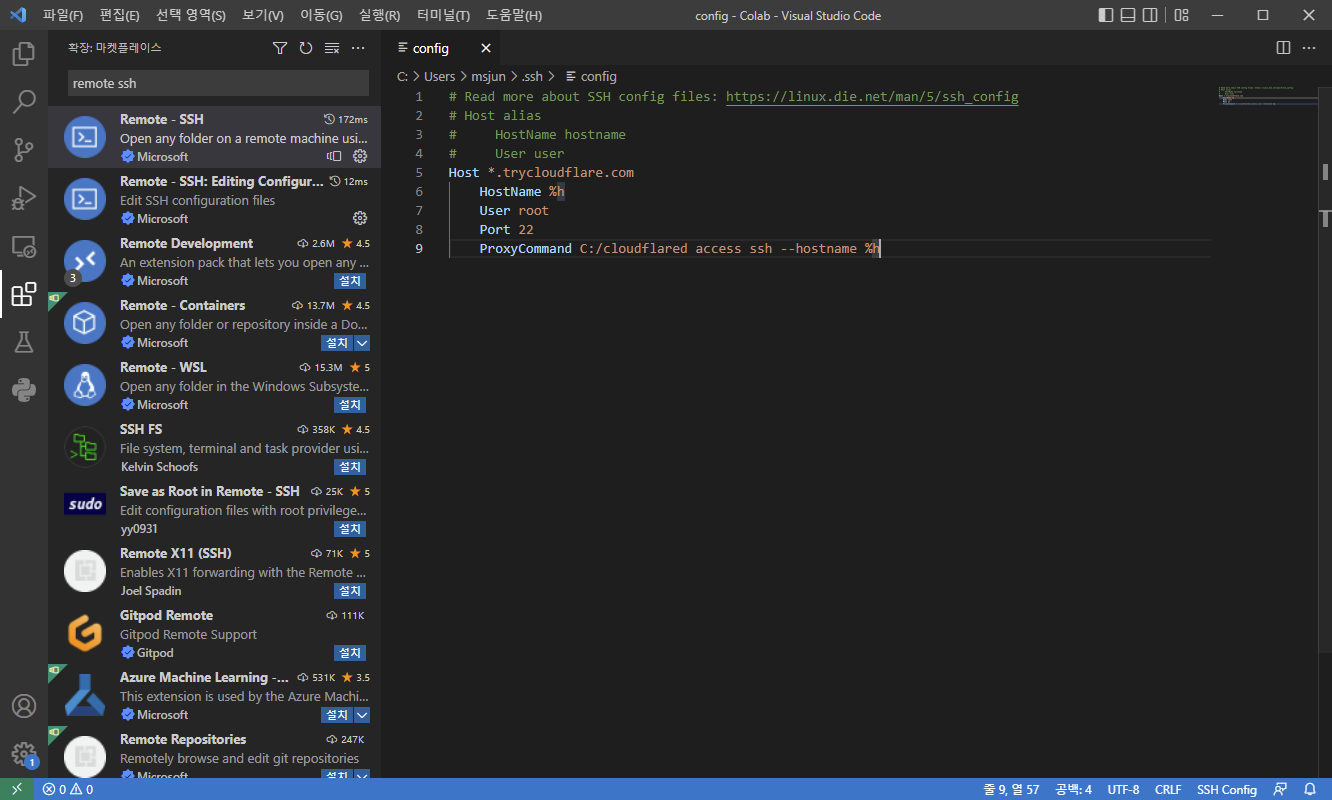This screenshot has height=800, width=1332.
Task: Install Save as Root in Remote - SSH
Action: 350,529
